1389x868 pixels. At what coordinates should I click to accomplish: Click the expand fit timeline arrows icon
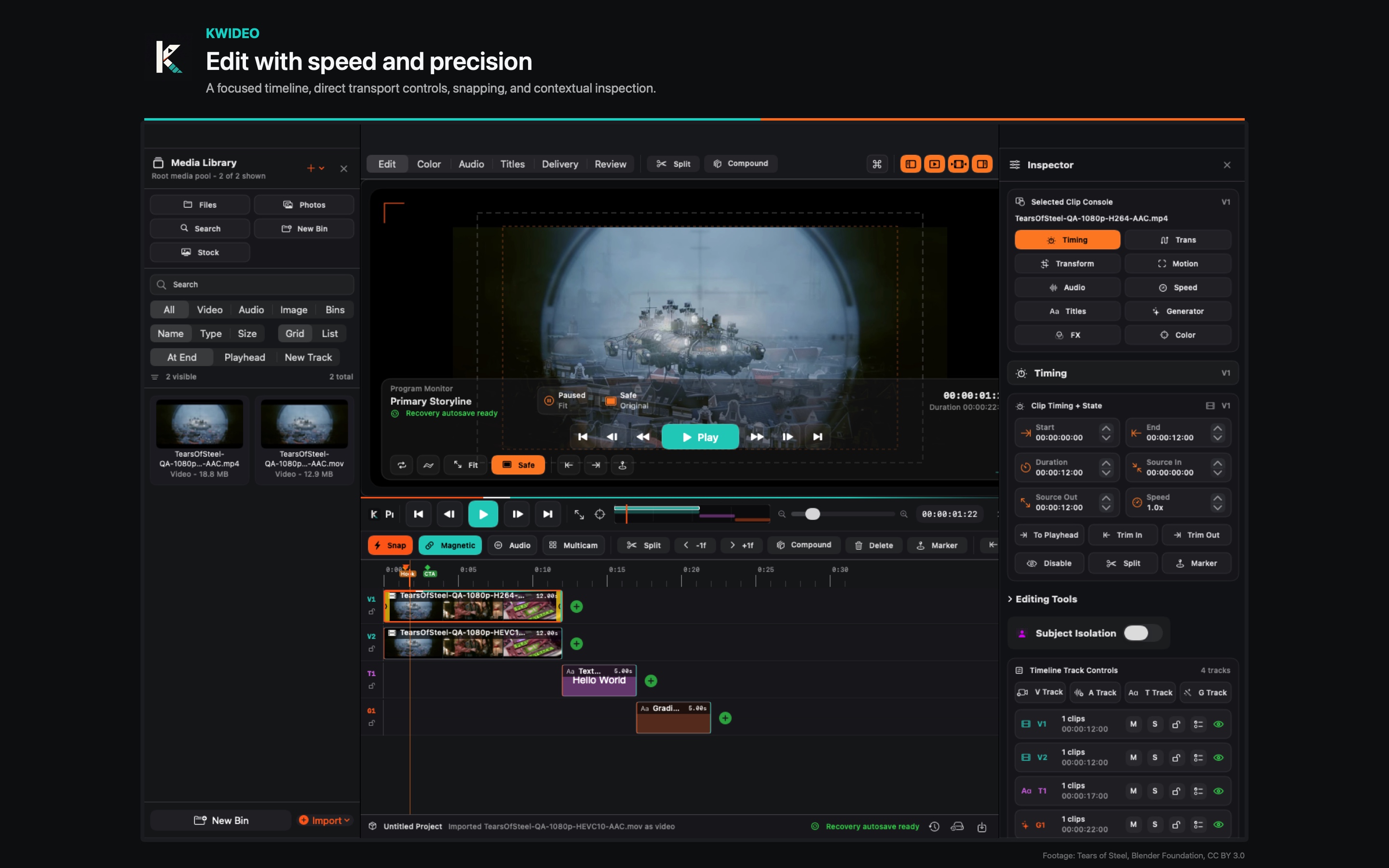(x=579, y=515)
